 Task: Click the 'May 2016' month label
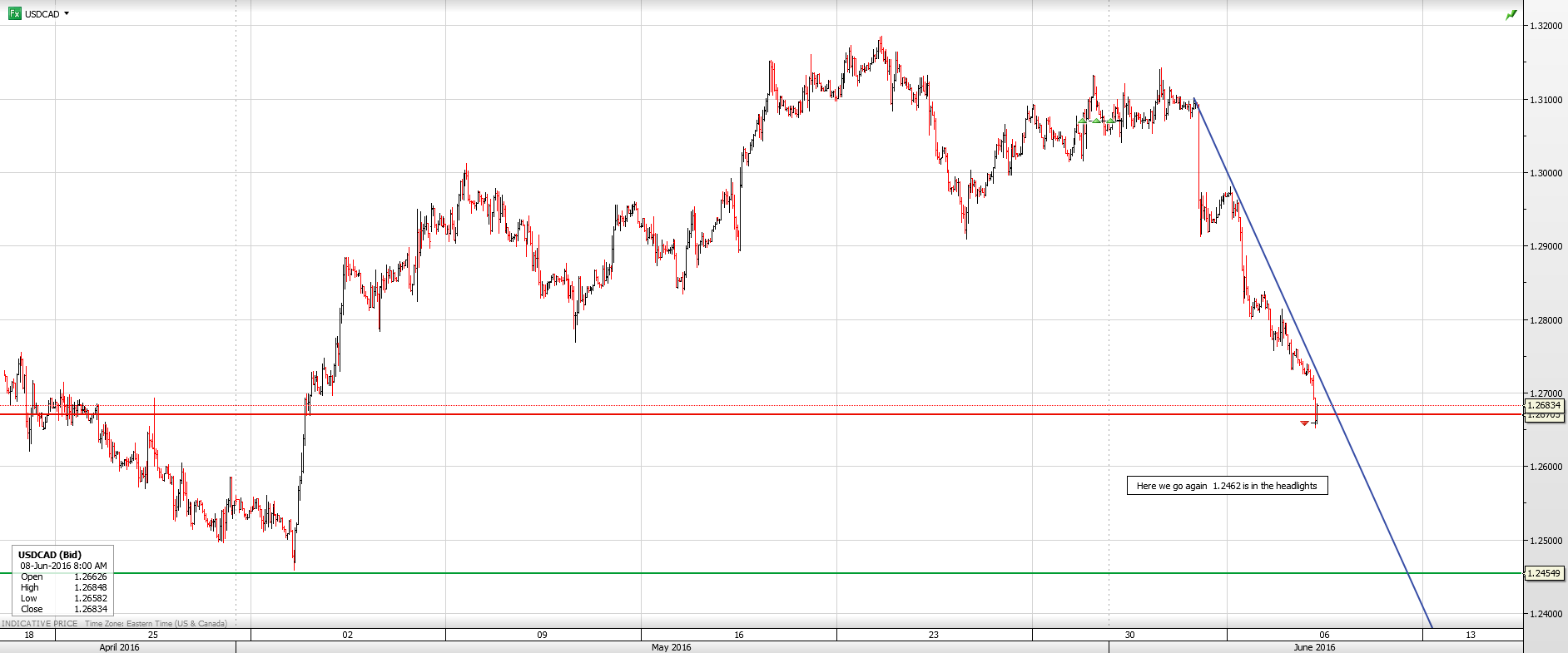point(671,647)
